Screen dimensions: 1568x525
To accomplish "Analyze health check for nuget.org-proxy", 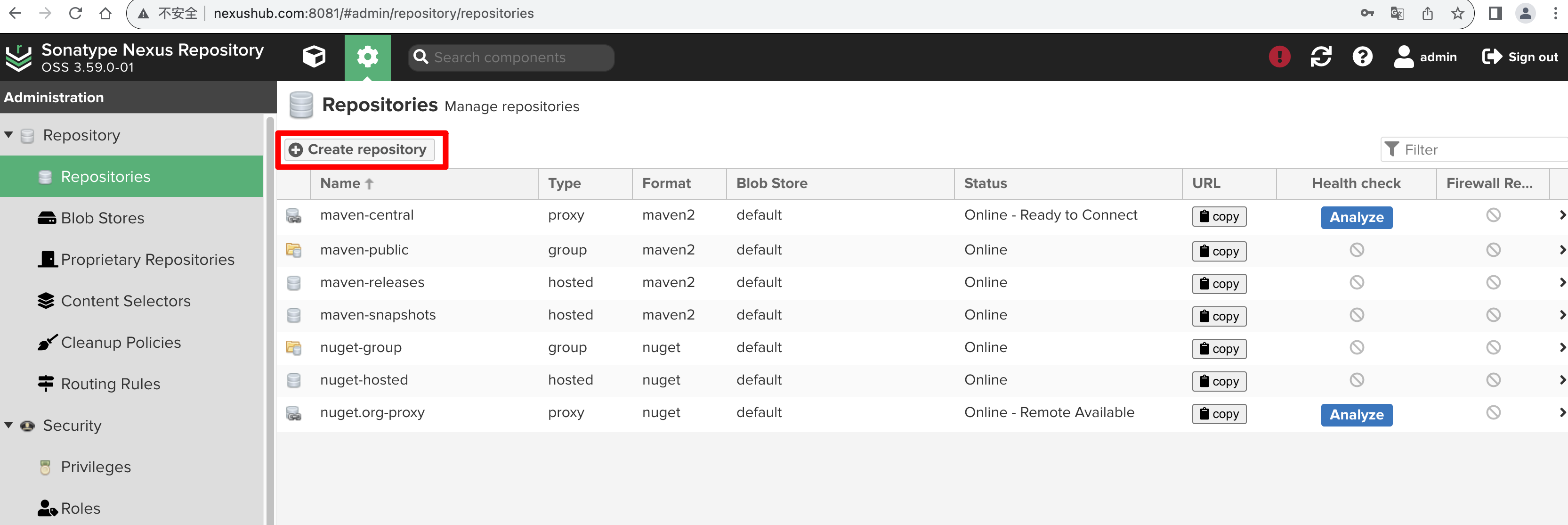I will (1356, 415).
